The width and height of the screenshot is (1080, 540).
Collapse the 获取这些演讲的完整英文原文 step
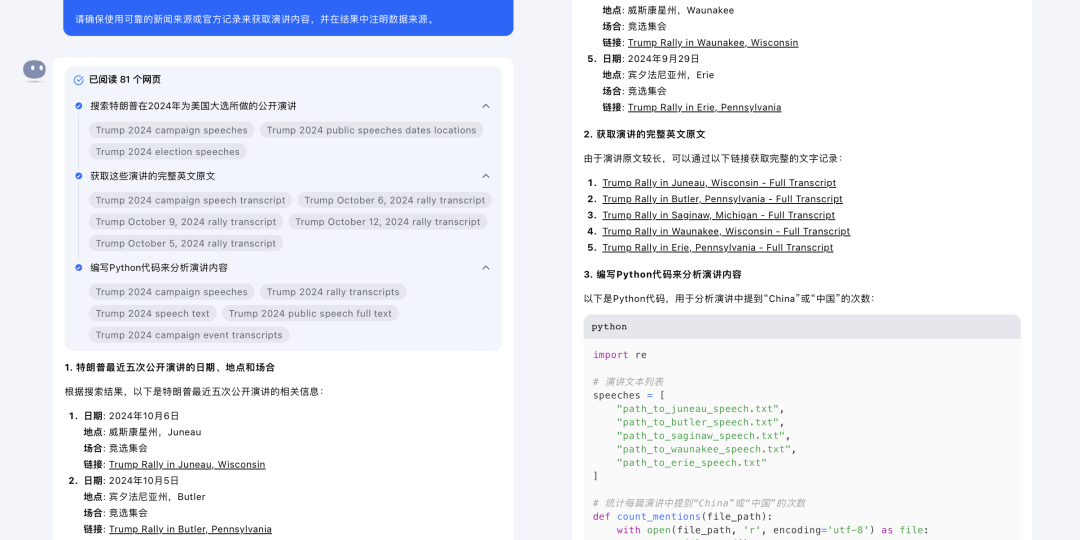point(486,176)
